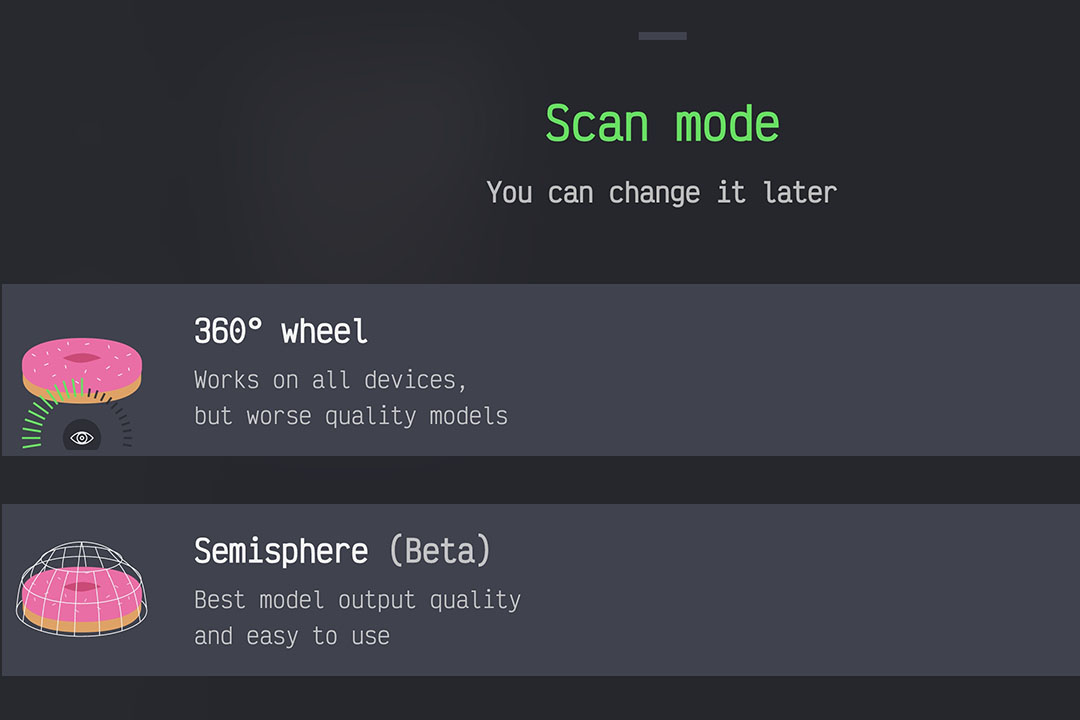Click the donut hole in 360° wheel icon
The image size is (1080, 720).
tap(82, 356)
